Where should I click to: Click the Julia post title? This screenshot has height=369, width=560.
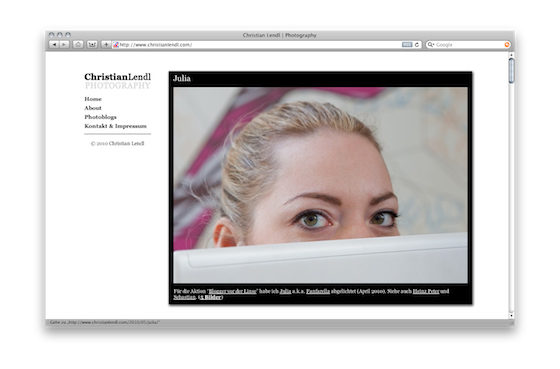pyautogui.click(x=182, y=79)
